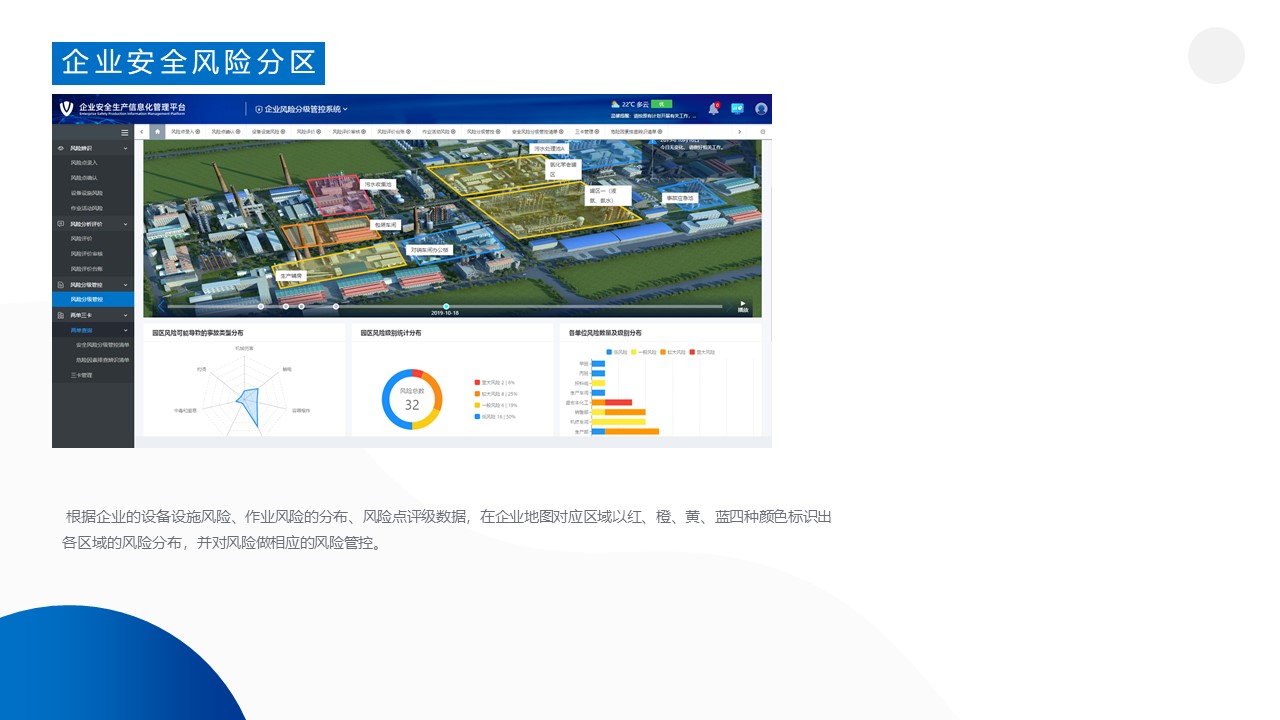Click the 2019-10-18 timeline marker
This screenshot has height=720, width=1280.
tap(446, 307)
